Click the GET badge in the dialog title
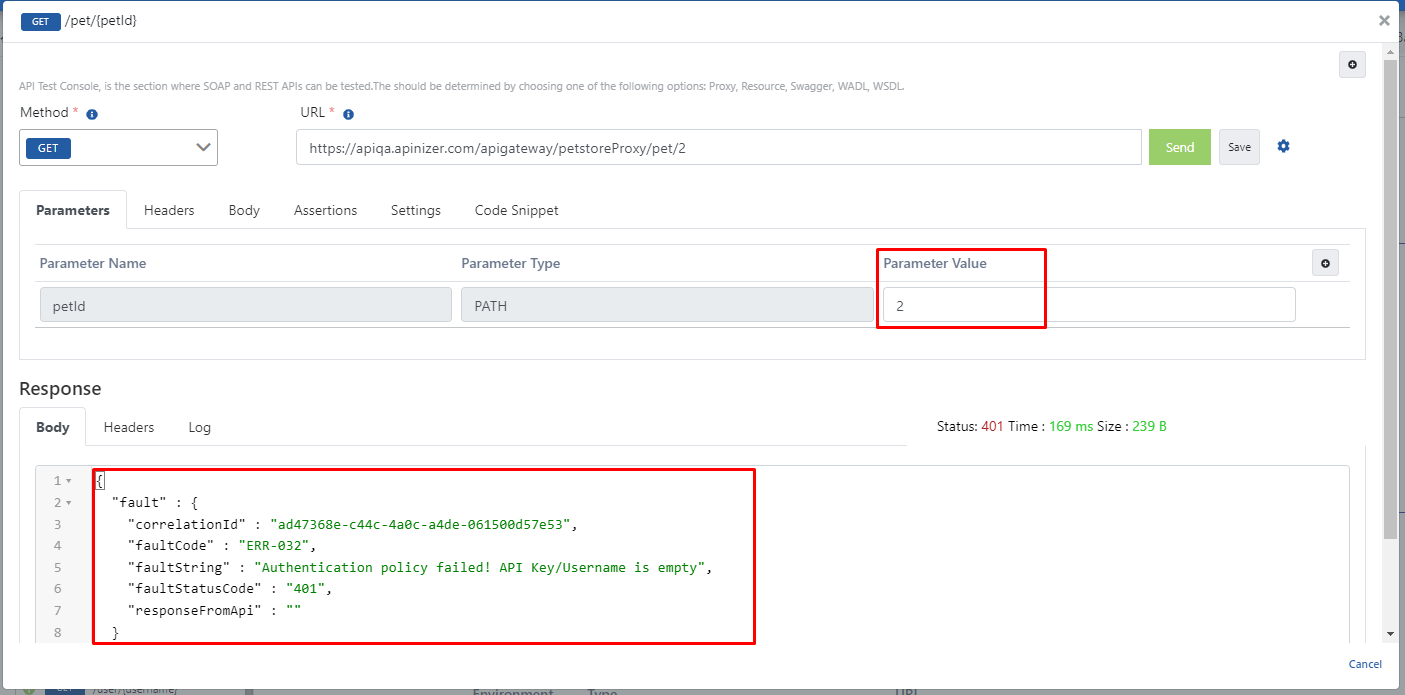Viewport: 1405px width, 695px height. point(41,21)
